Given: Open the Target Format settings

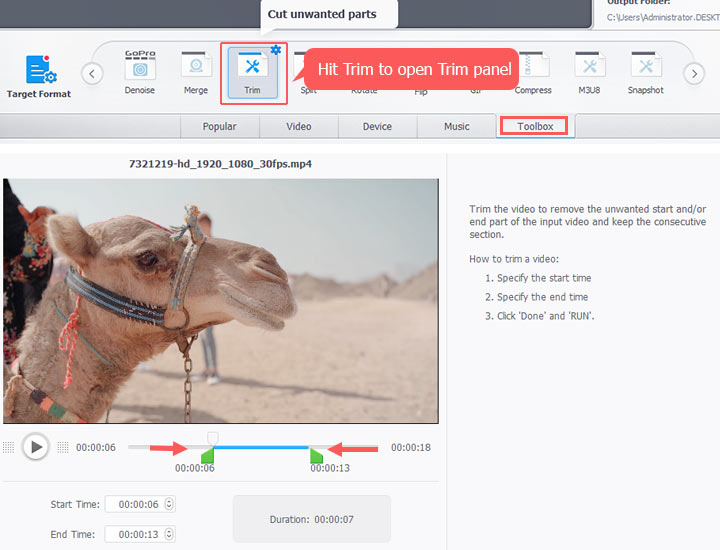Looking at the screenshot, I should coord(39,77).
